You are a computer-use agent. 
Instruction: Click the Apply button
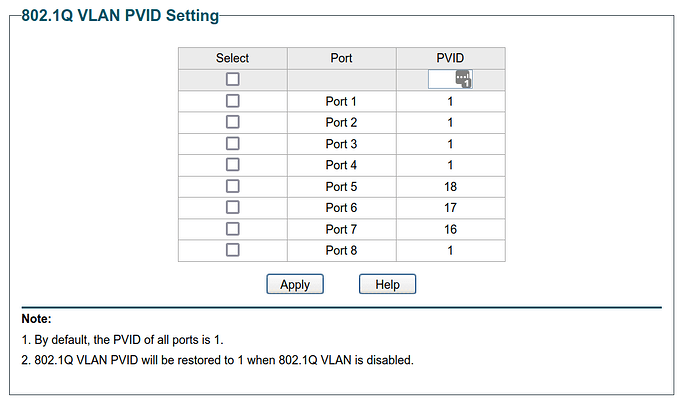pyautogui.click(x=295, y=284)
